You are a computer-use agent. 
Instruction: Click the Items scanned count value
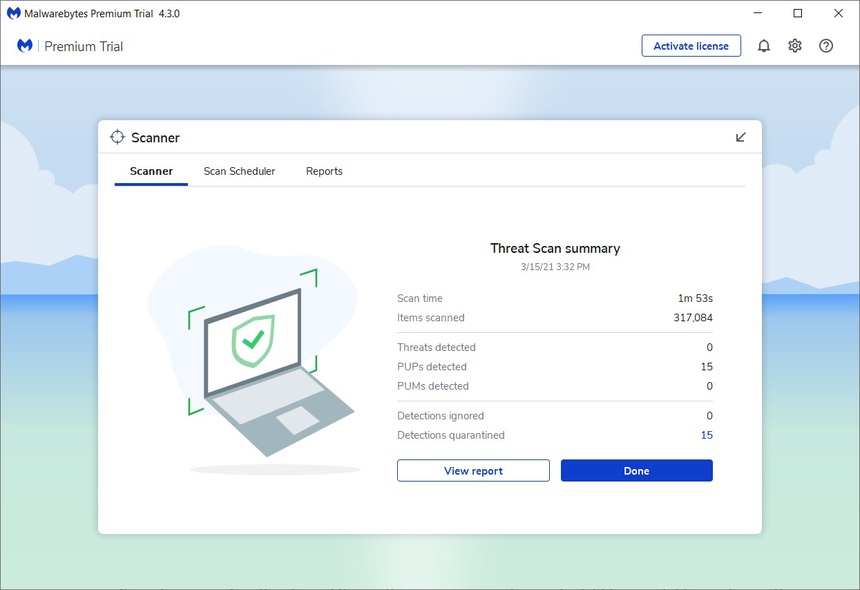(x=694, y=317)
